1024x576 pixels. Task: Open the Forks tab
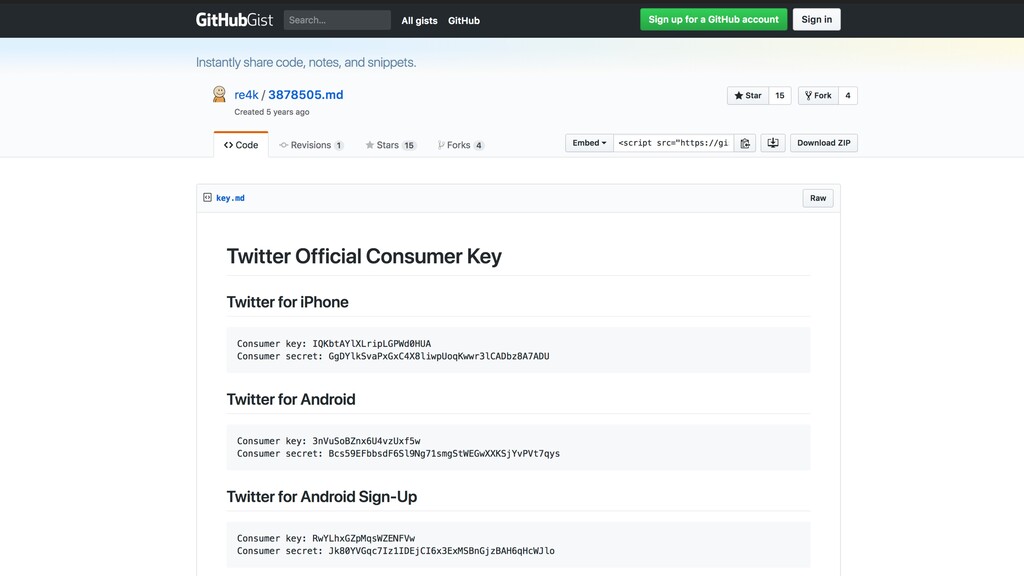[x=460, y=145]
